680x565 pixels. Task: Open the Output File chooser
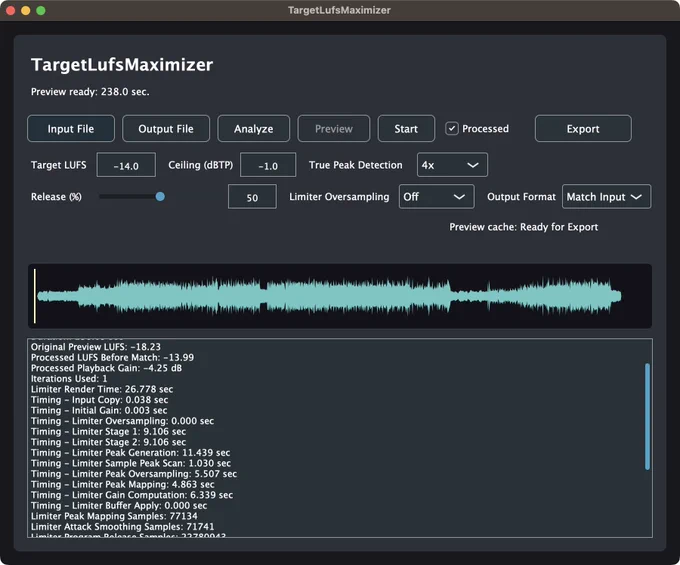pos(166,128)
